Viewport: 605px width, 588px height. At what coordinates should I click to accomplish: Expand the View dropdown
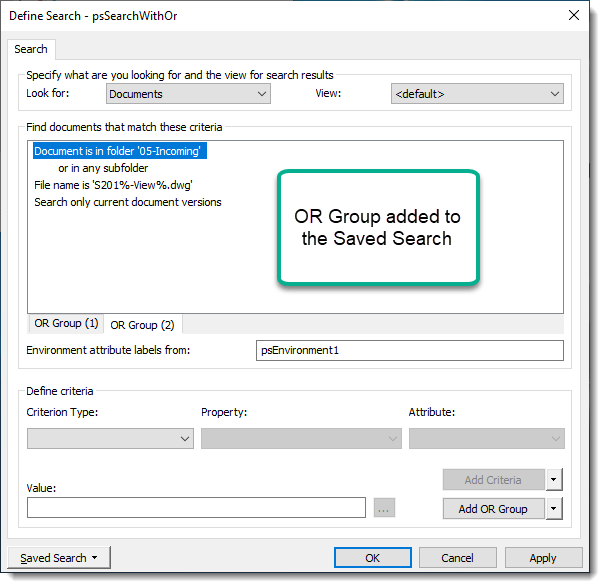coord(477,94)
